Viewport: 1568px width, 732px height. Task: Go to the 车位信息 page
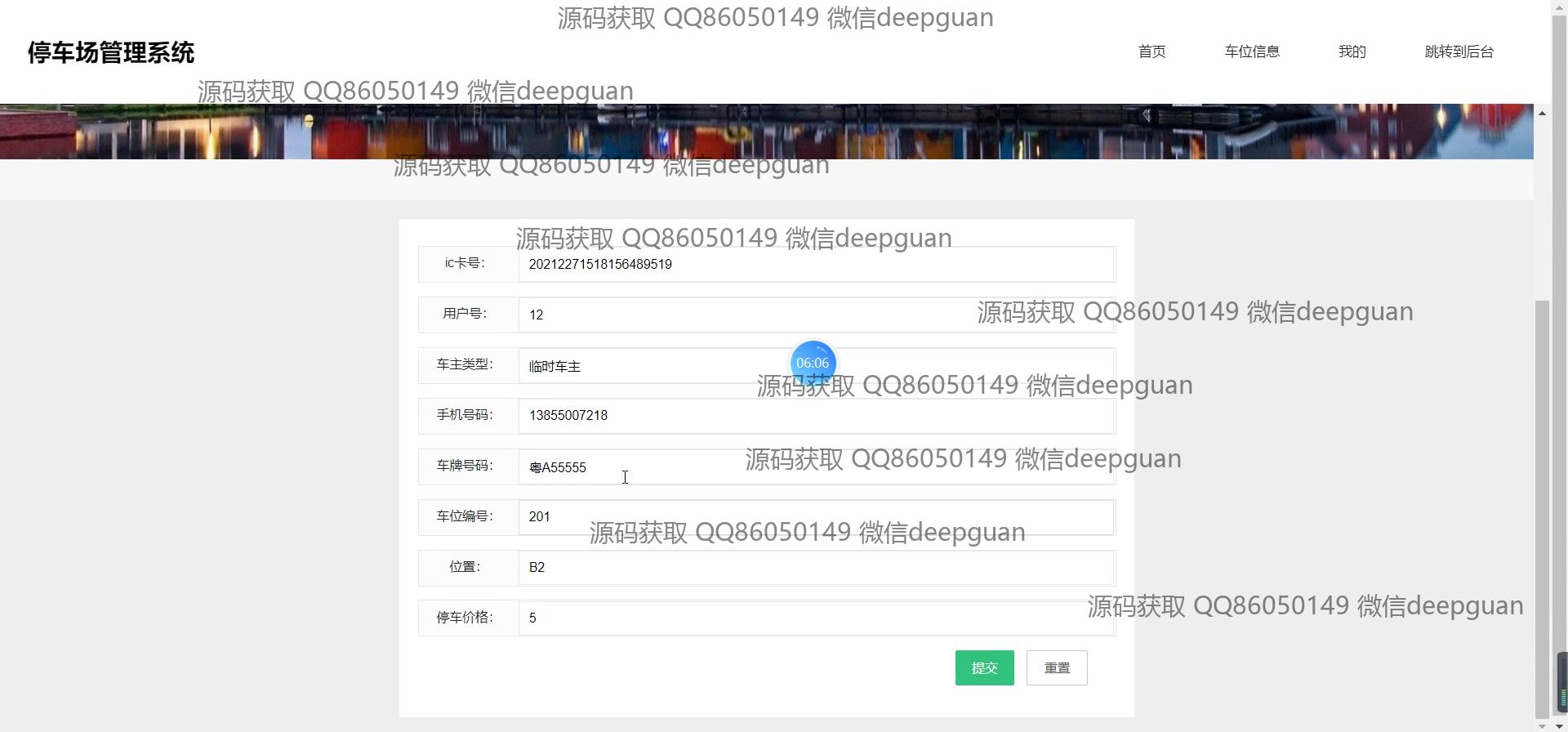pos(1251,51)
